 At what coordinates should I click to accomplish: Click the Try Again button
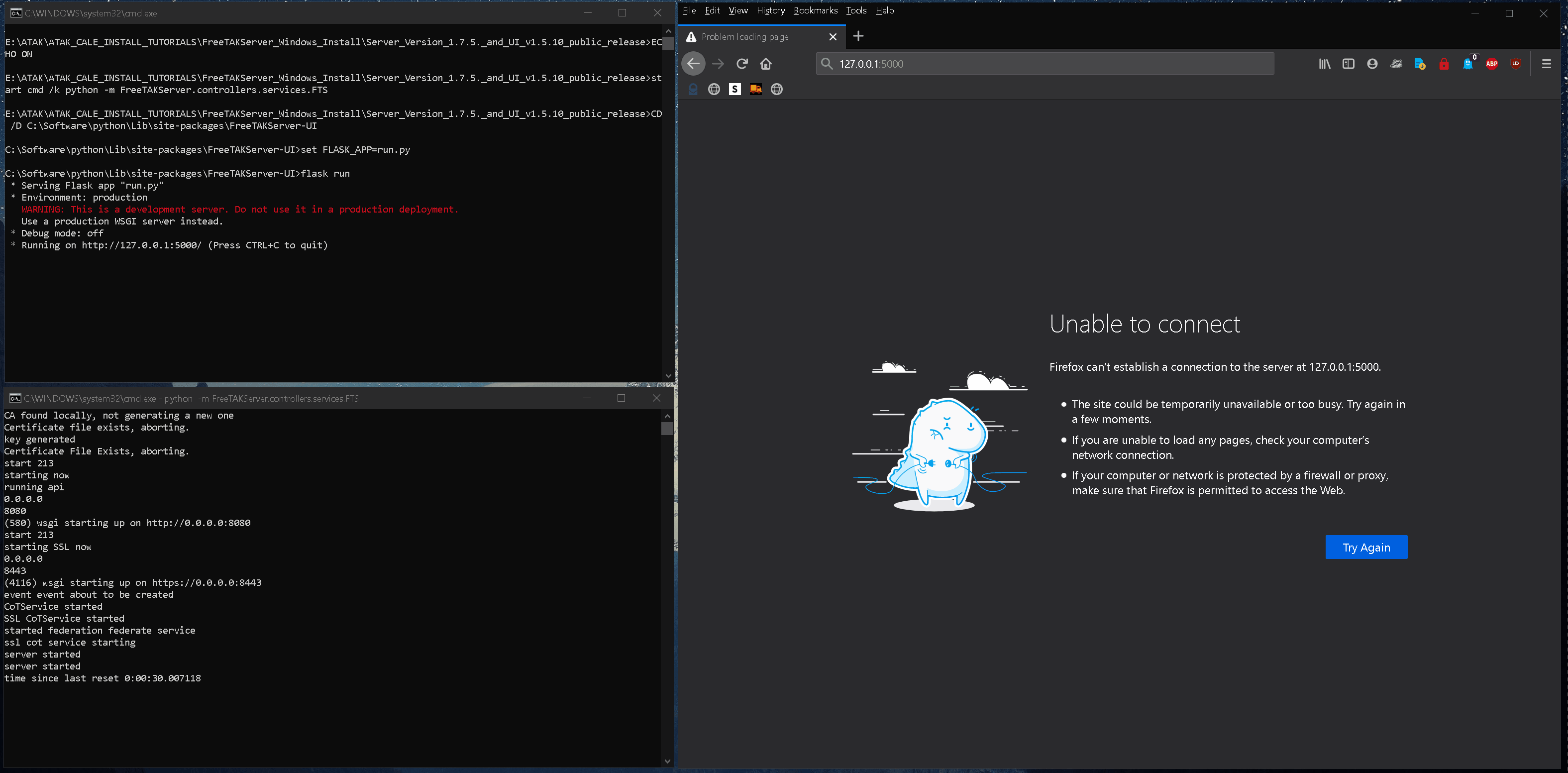(1366, 547)
